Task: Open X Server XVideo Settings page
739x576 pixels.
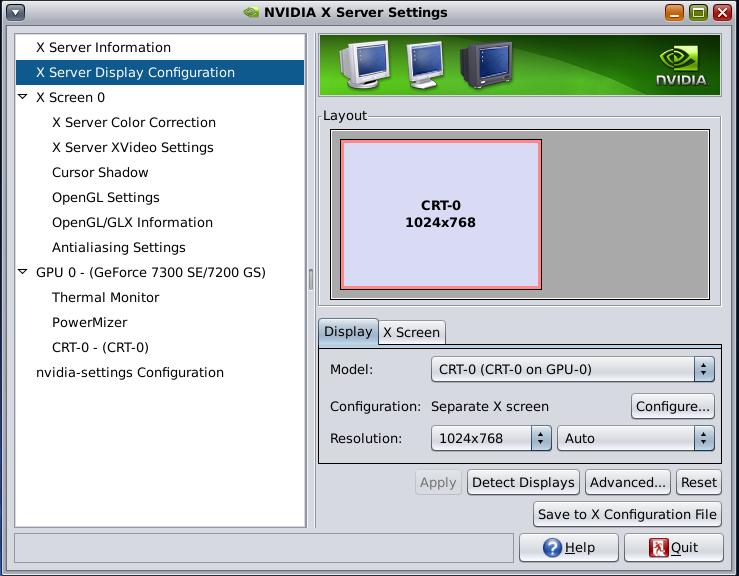Action: coord(132,147)
